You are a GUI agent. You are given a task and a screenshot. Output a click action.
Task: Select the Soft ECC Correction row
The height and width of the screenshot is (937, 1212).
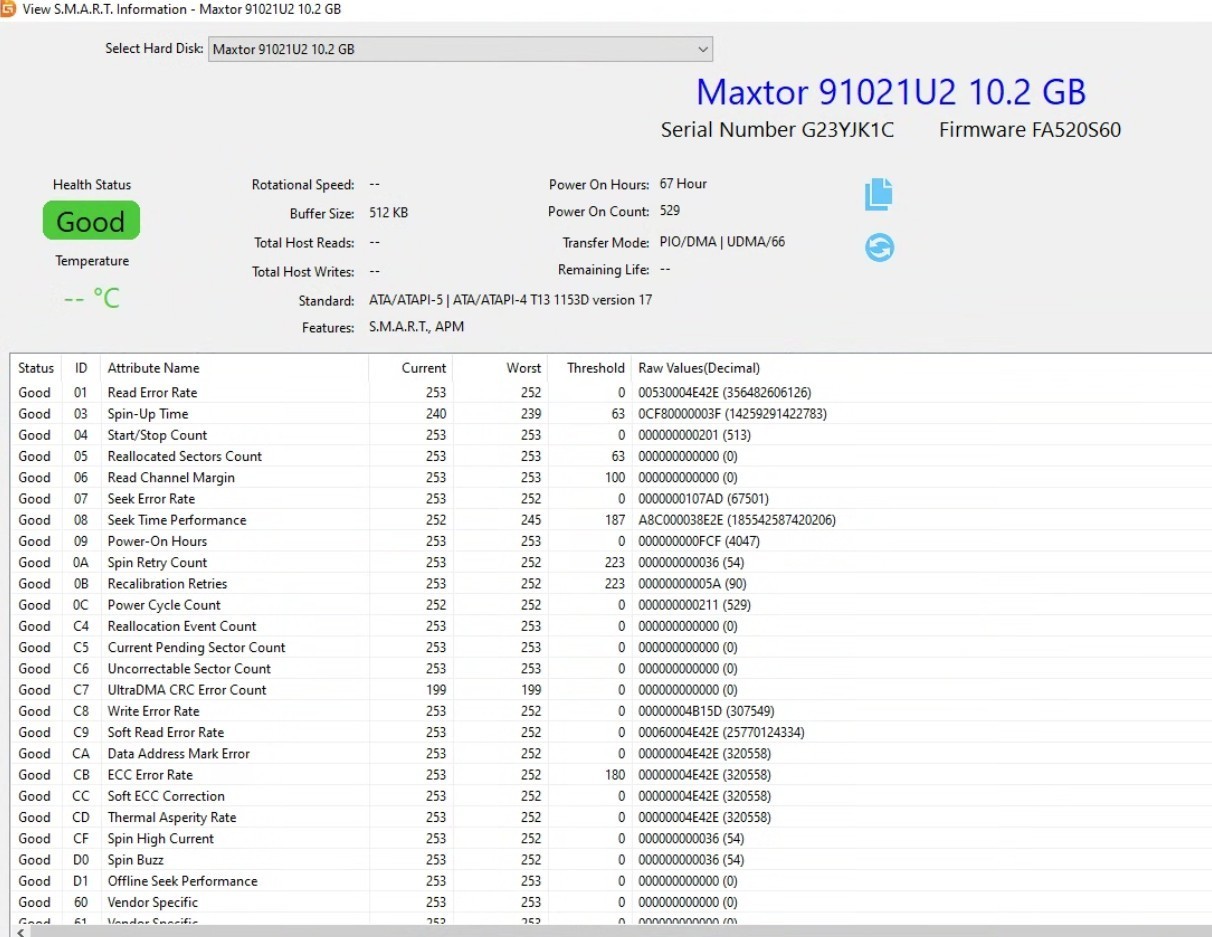pyautogui.click(x=612, y=796)
